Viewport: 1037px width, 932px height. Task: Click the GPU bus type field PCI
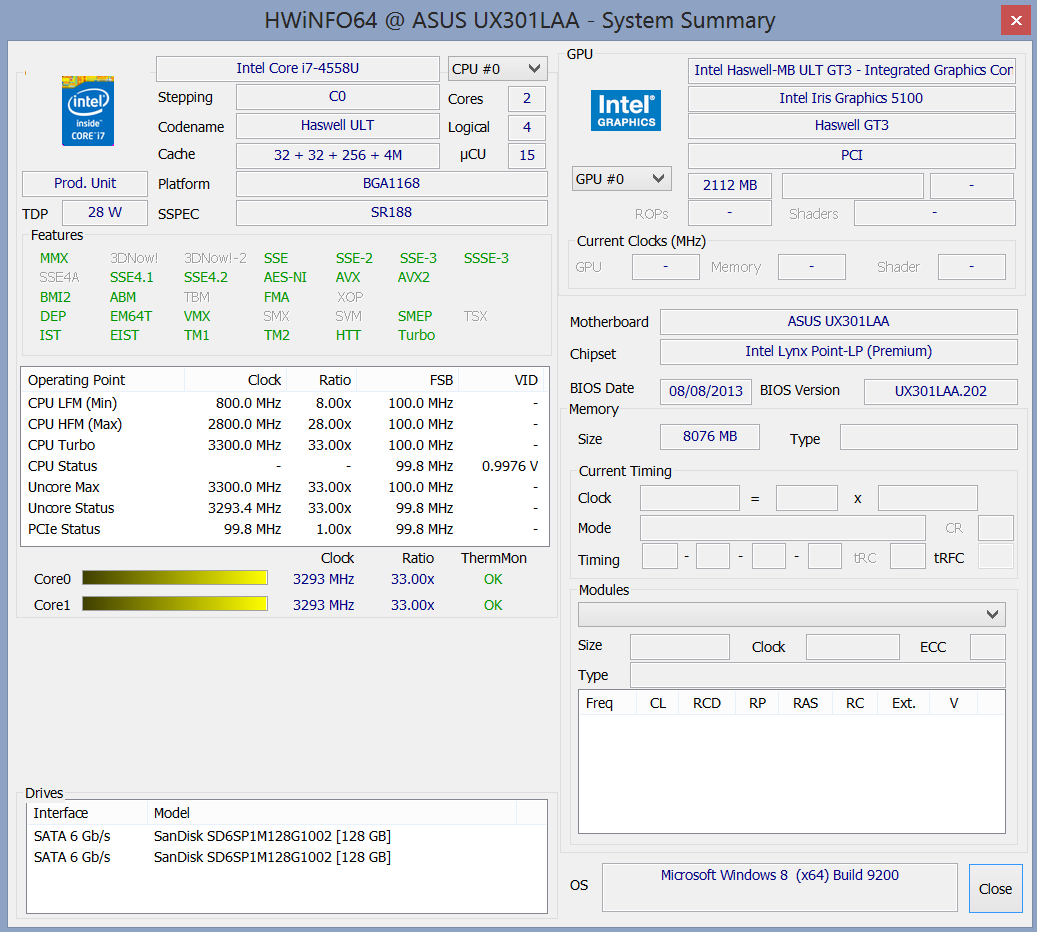(x=851, y=155)
